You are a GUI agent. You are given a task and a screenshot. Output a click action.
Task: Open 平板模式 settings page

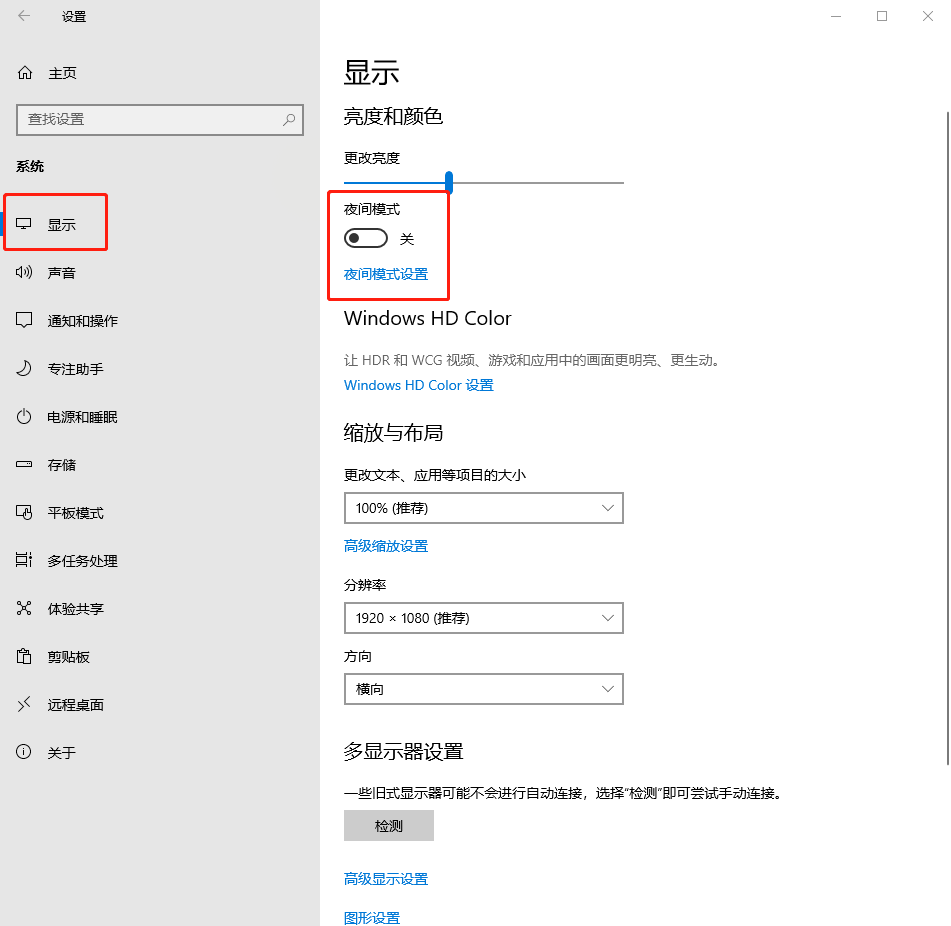(76, 513)
